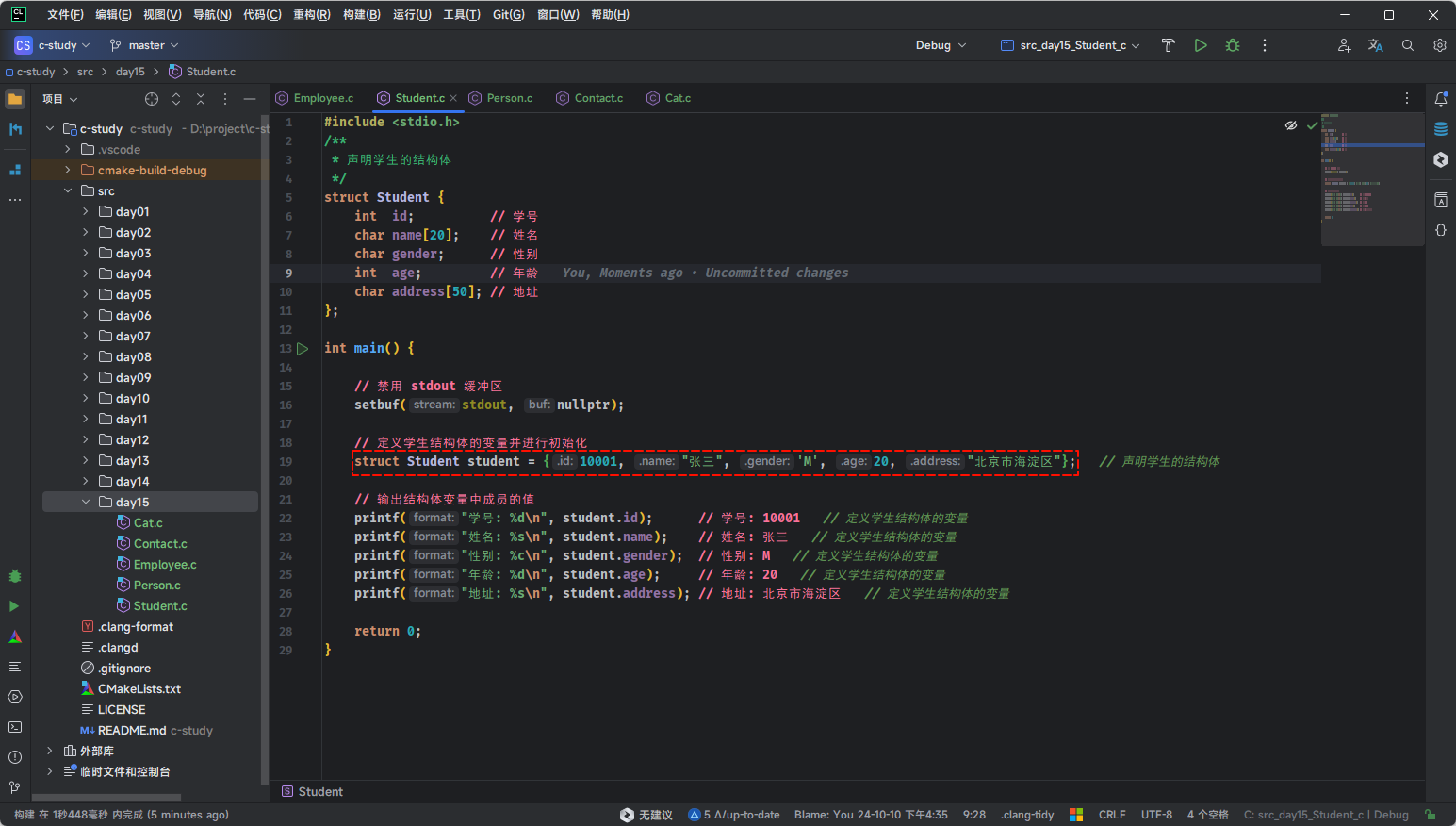
Task: Start debugging with the bug icon
Action: (x=1232, y=45)
